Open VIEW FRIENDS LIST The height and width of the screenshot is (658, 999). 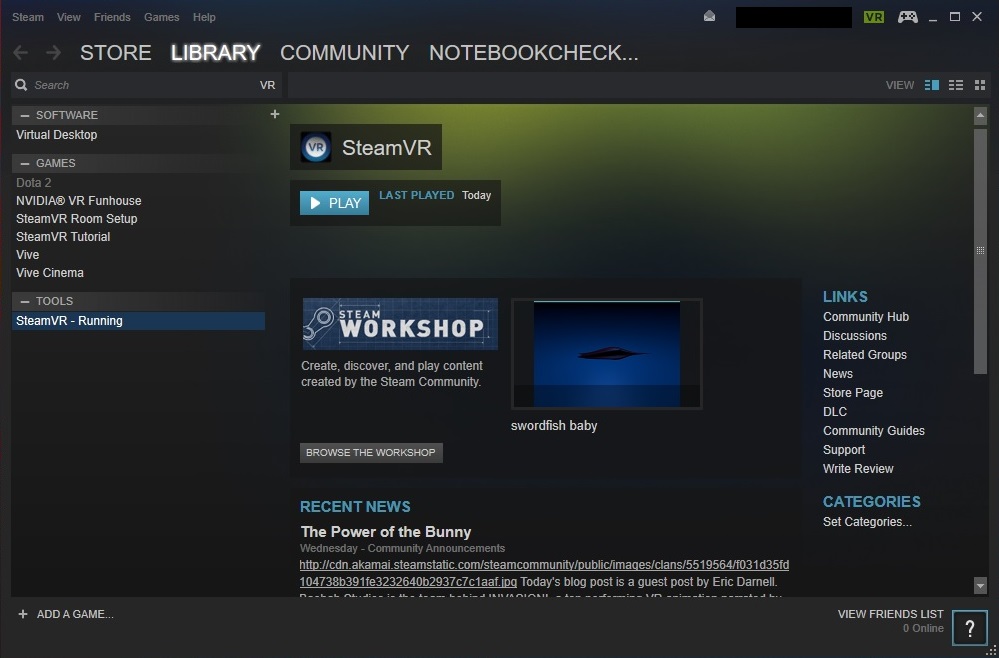click(x=891, y=614)
